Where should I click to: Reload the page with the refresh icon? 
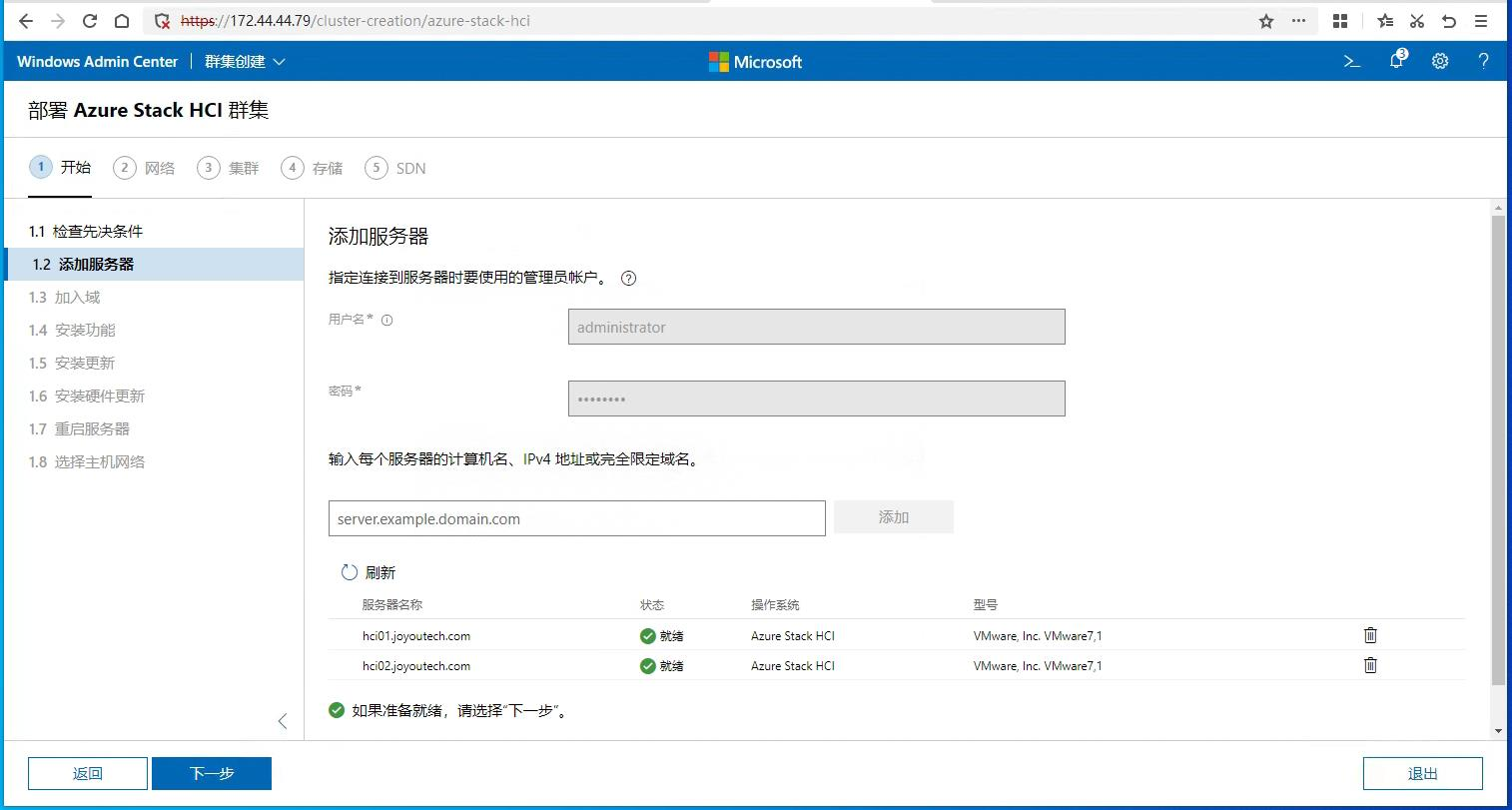(89, 20)
